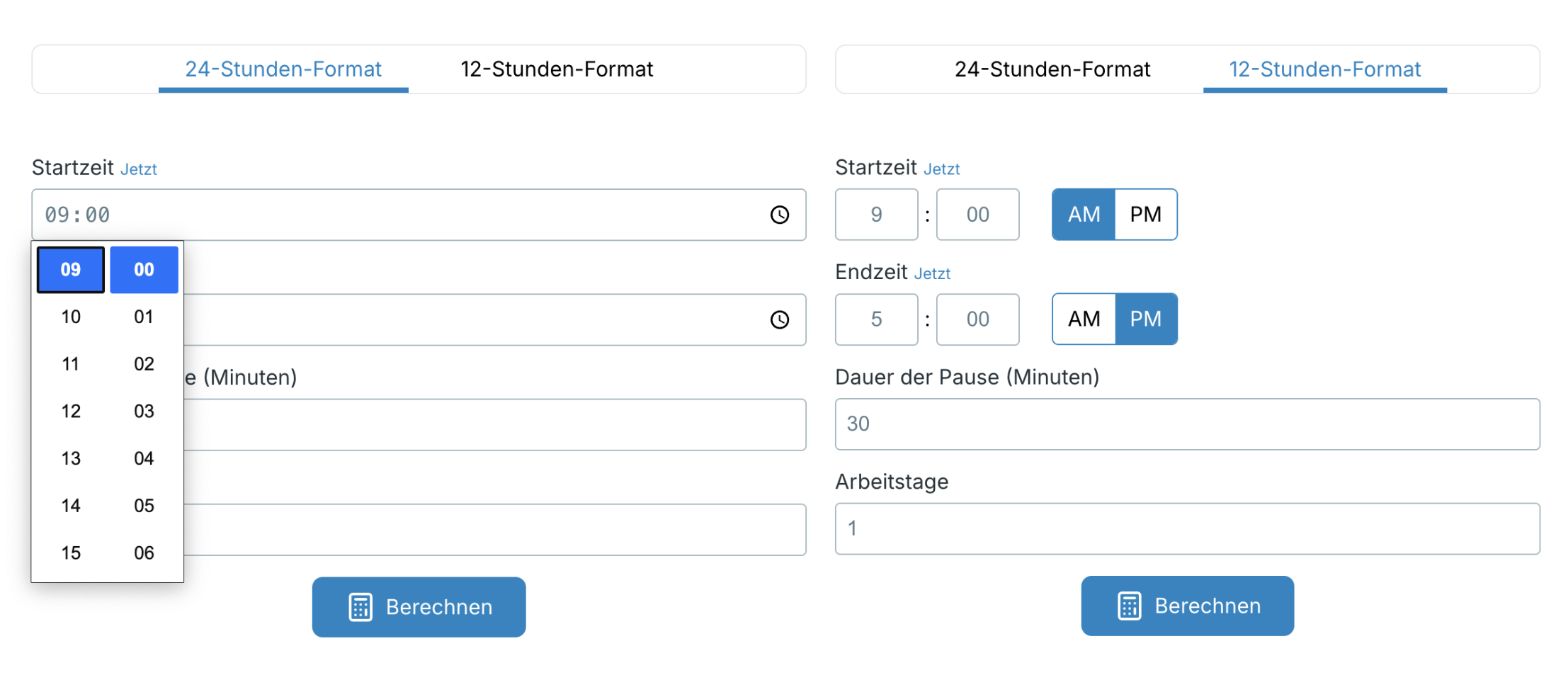1568x680 pixels.
Task: Select hour 10 in the time picker
Action: point(70,317)
